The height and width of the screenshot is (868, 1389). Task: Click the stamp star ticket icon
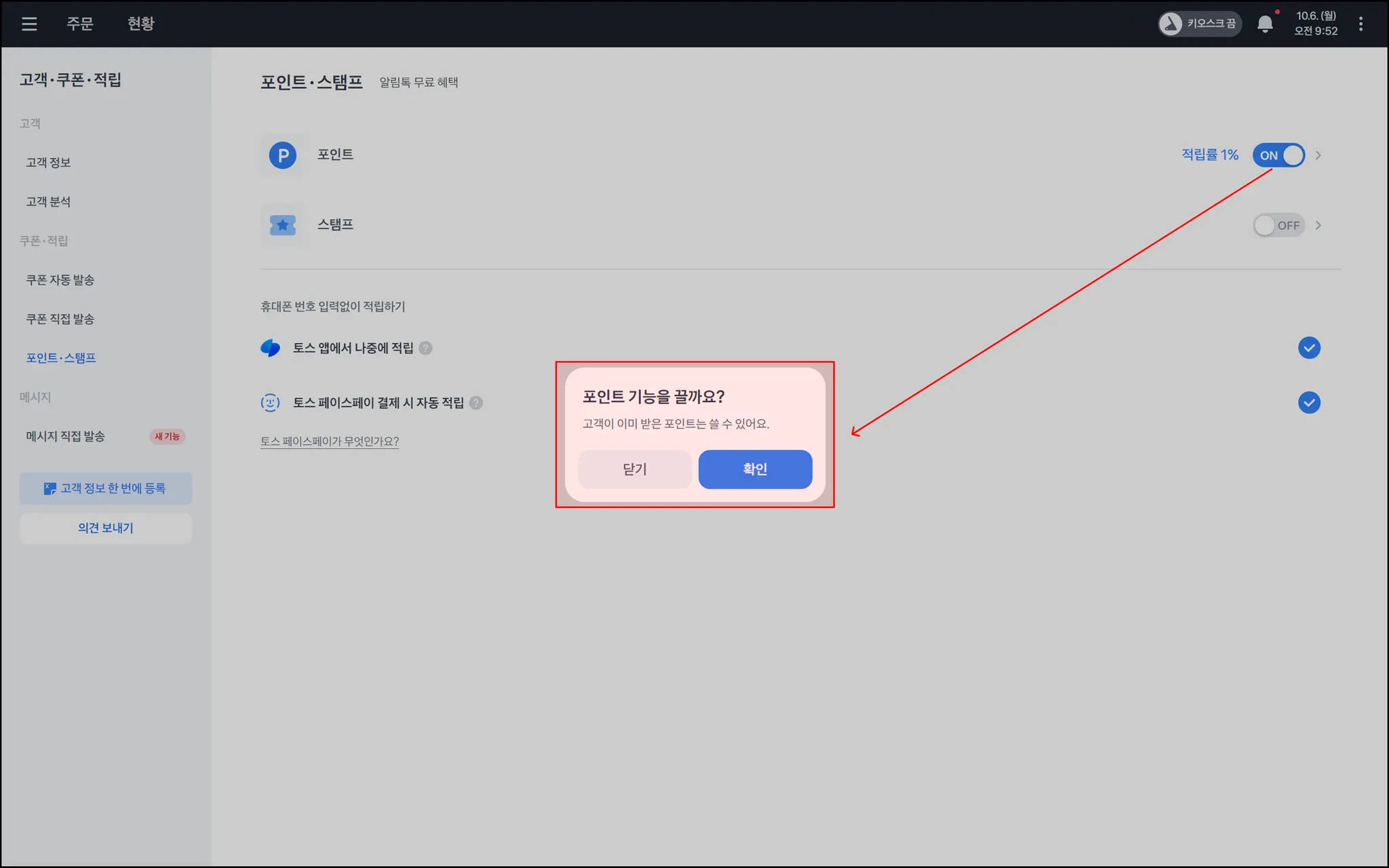pos(283,225)
